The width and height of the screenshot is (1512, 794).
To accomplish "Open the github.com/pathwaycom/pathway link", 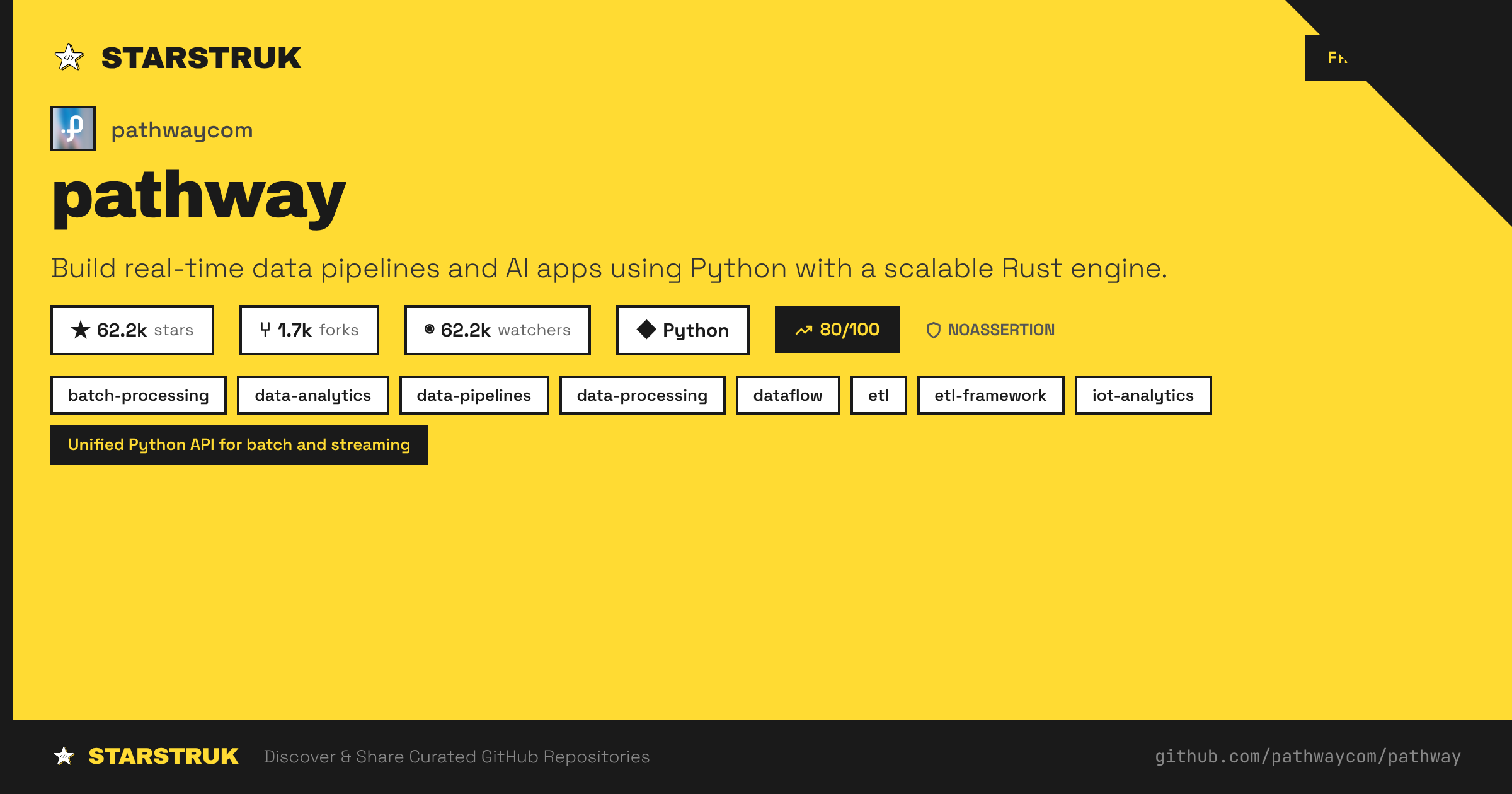I will pyautogui.click(x=1308, y=757).
